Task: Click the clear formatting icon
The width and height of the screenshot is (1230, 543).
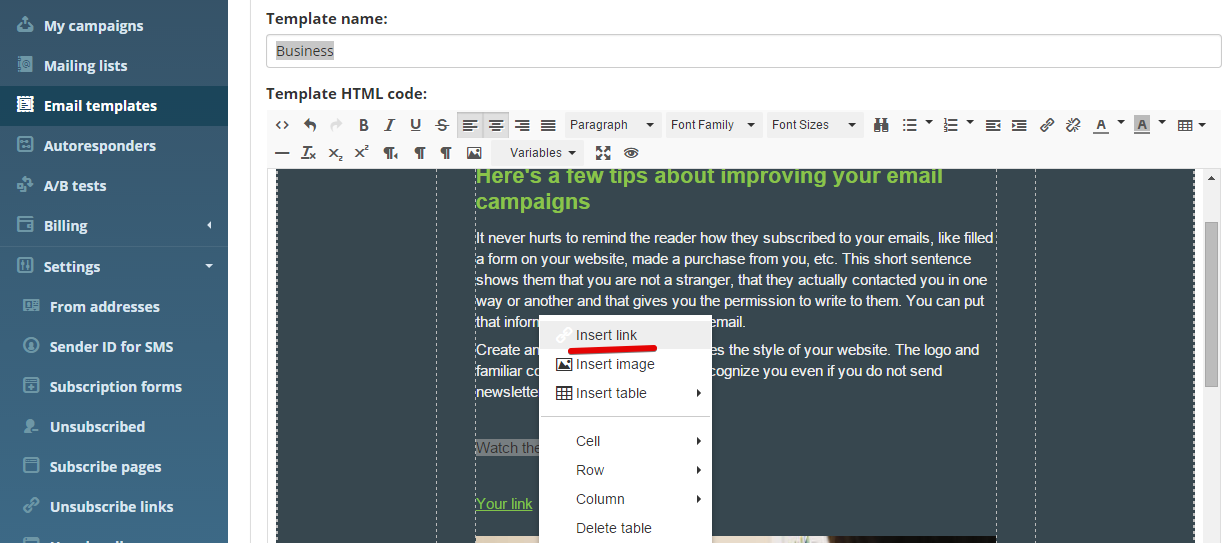Action: (x=309, y=153)
